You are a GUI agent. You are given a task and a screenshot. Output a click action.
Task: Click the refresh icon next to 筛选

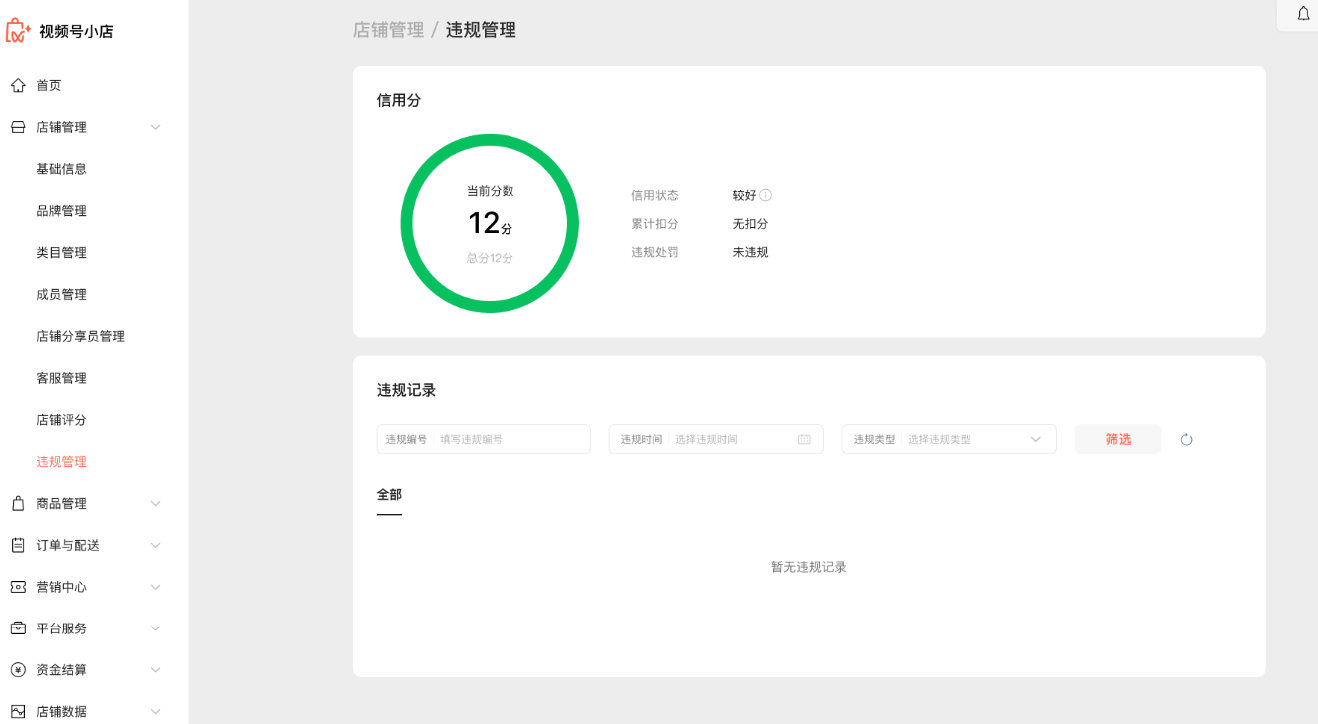(x=1187, y=440)
